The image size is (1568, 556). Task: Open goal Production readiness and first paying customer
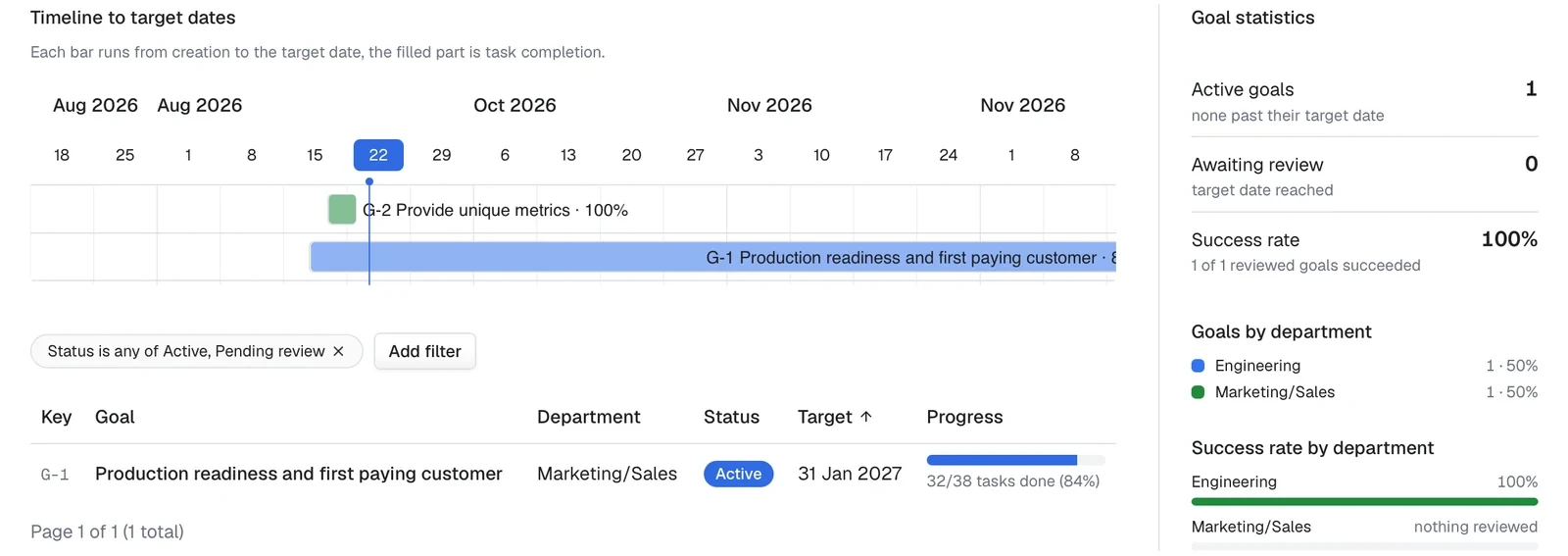click(x=299, y=474)
